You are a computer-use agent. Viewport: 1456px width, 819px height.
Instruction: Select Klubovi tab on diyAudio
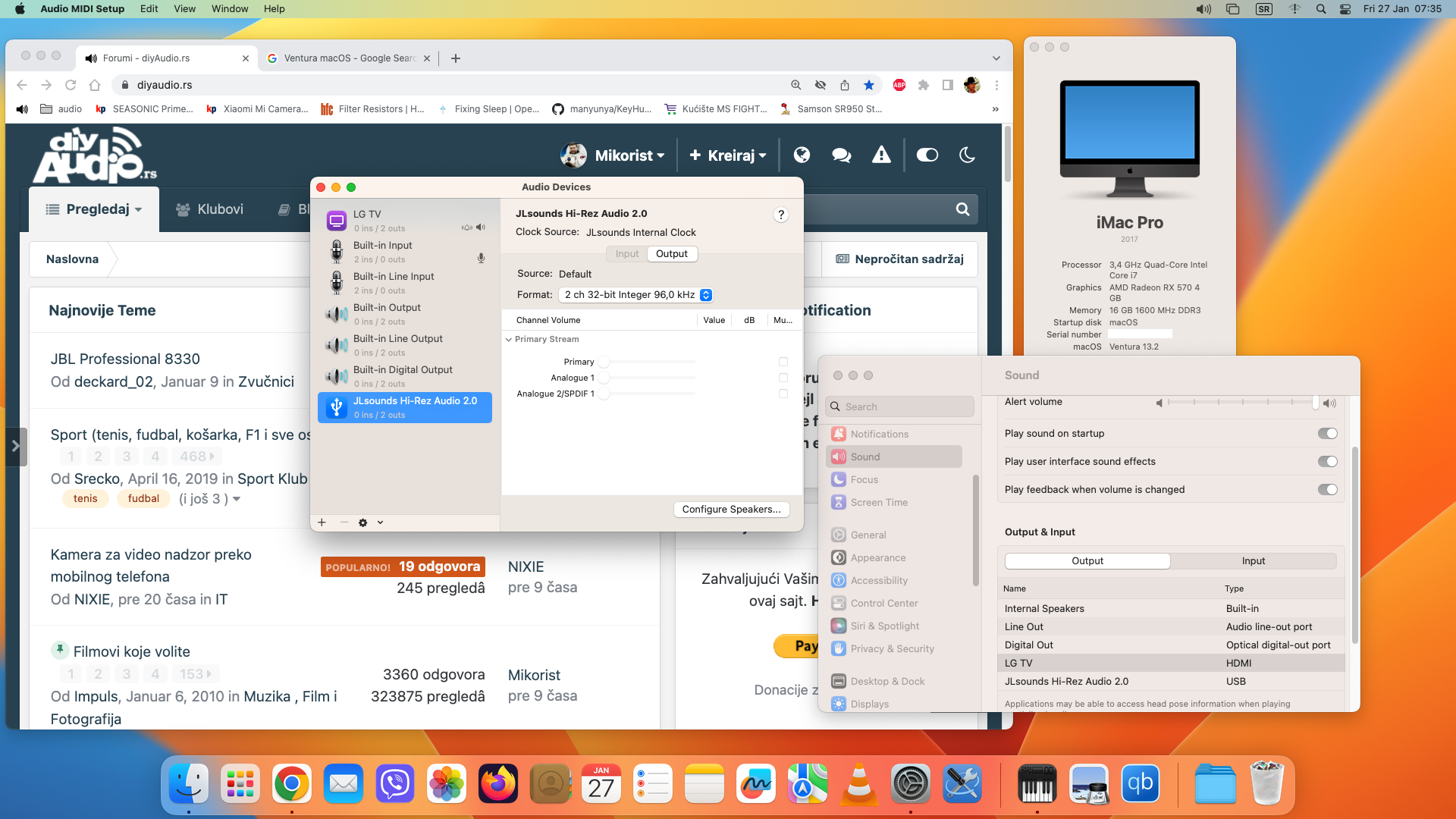point(209,209)
